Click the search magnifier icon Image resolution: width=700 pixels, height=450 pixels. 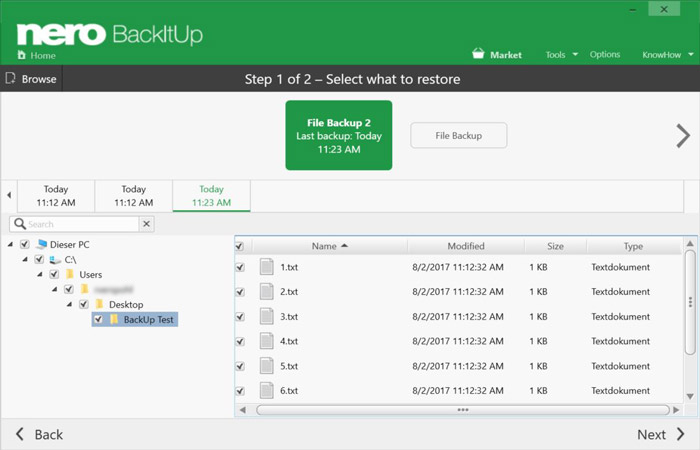click(20, 223)
